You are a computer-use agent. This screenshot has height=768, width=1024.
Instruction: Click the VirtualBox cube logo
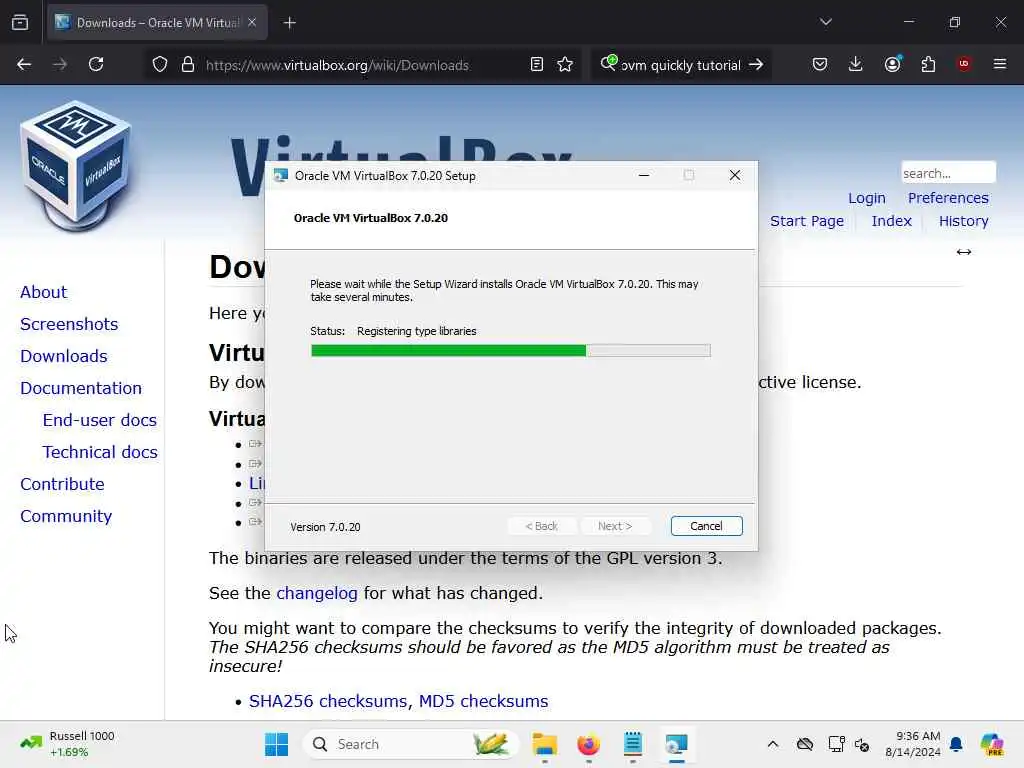(x=76, y=165)
